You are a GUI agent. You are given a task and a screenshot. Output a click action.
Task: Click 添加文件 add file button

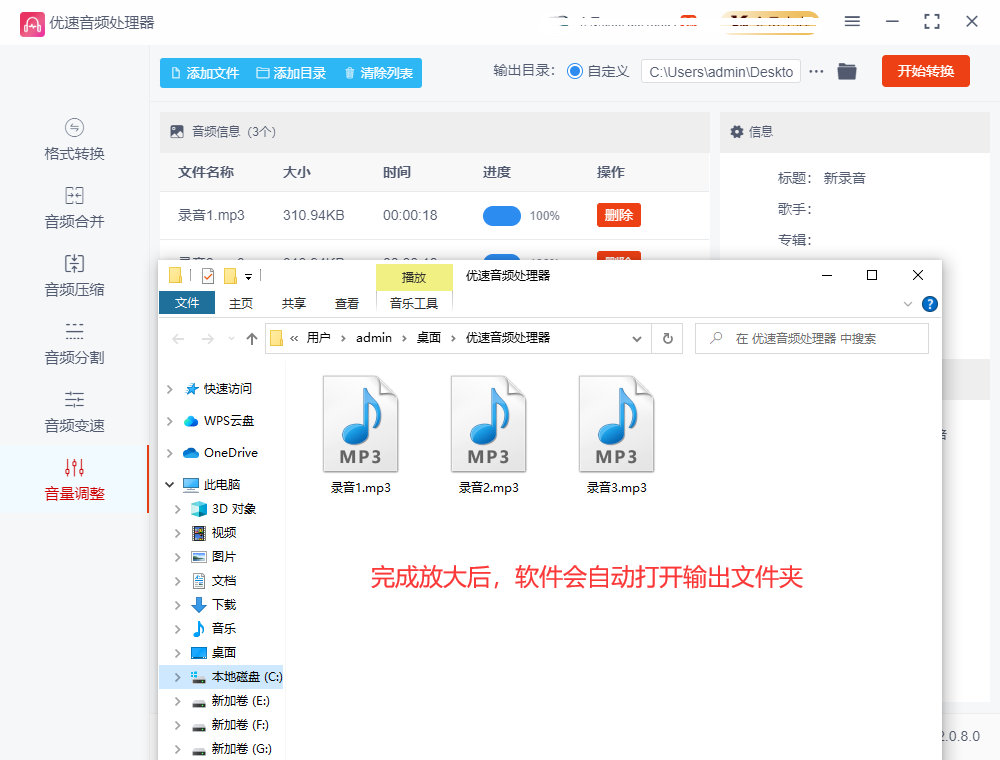tap(205, 73)
